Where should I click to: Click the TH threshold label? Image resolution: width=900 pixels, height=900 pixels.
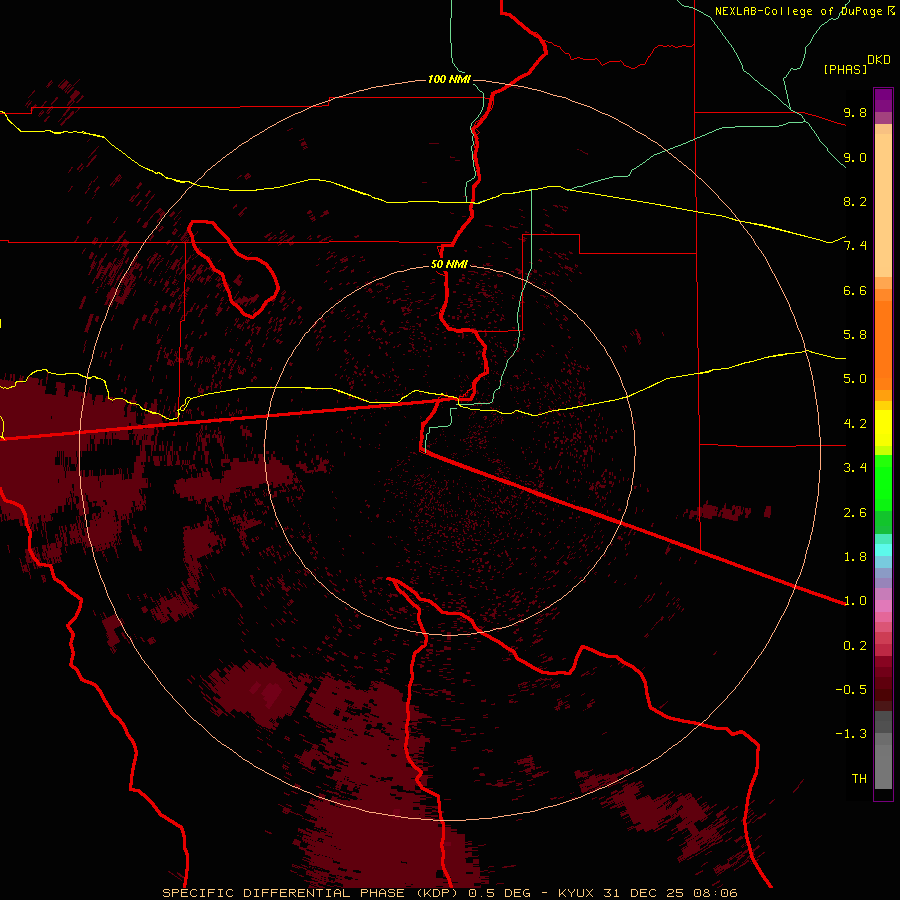coord(859,779)
